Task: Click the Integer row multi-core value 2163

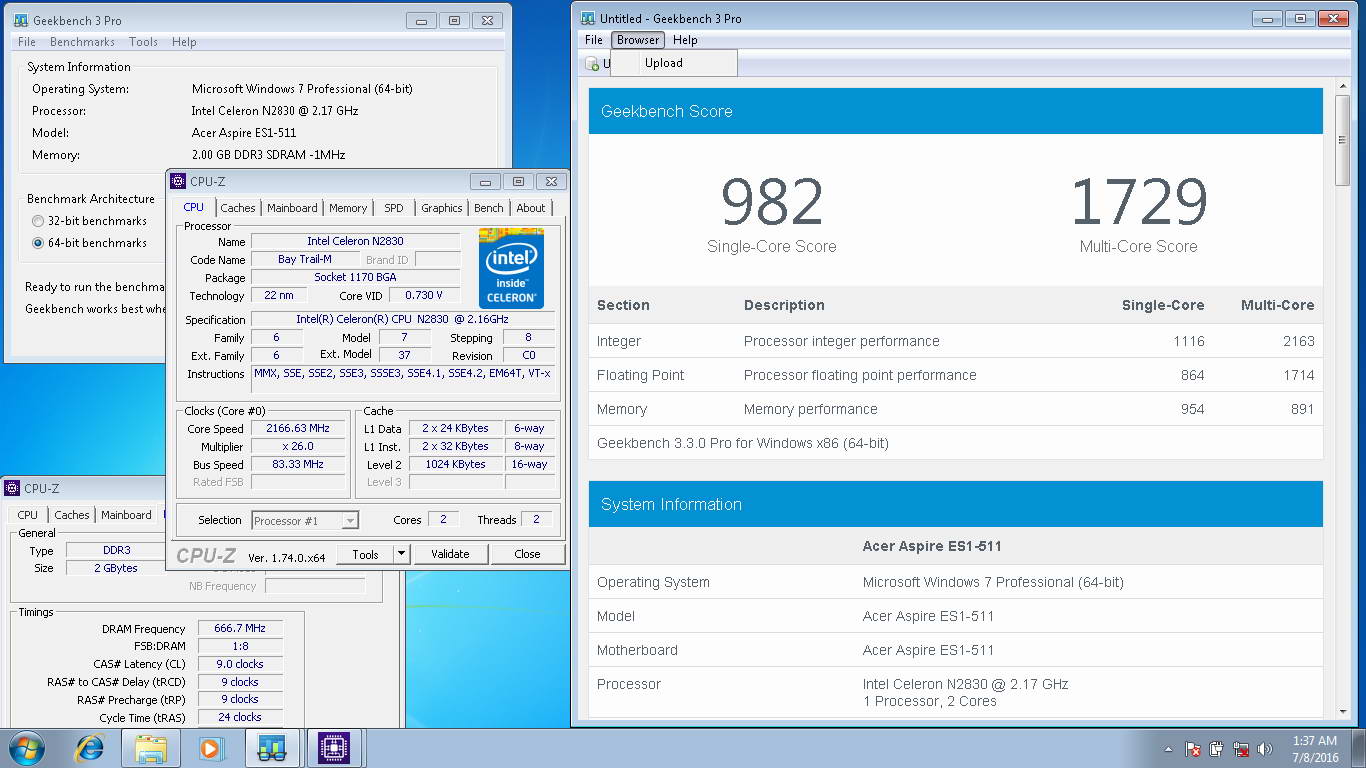Action: [1298, 341]
